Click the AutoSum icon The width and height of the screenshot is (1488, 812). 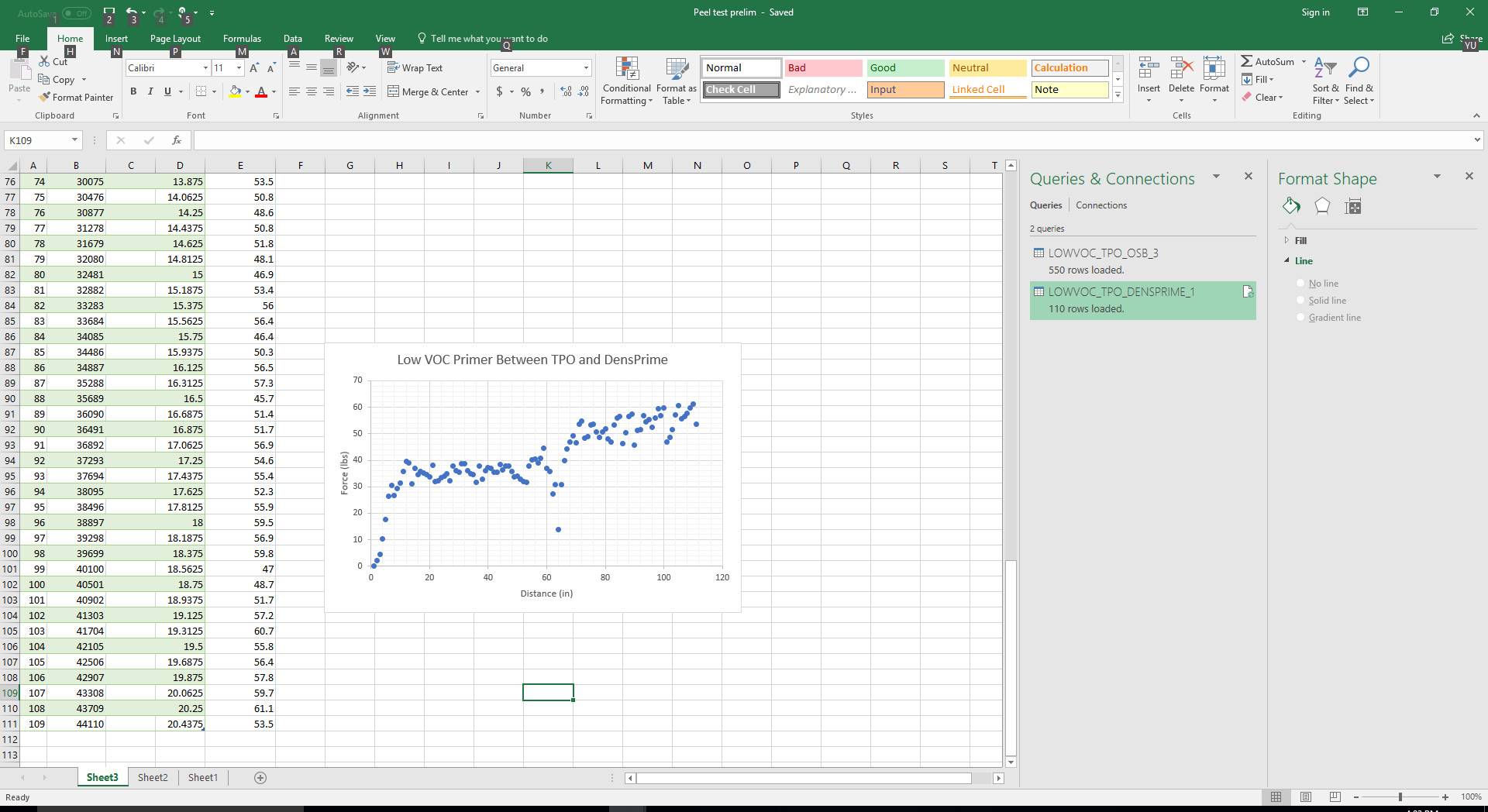click(x=1247, y=61)
